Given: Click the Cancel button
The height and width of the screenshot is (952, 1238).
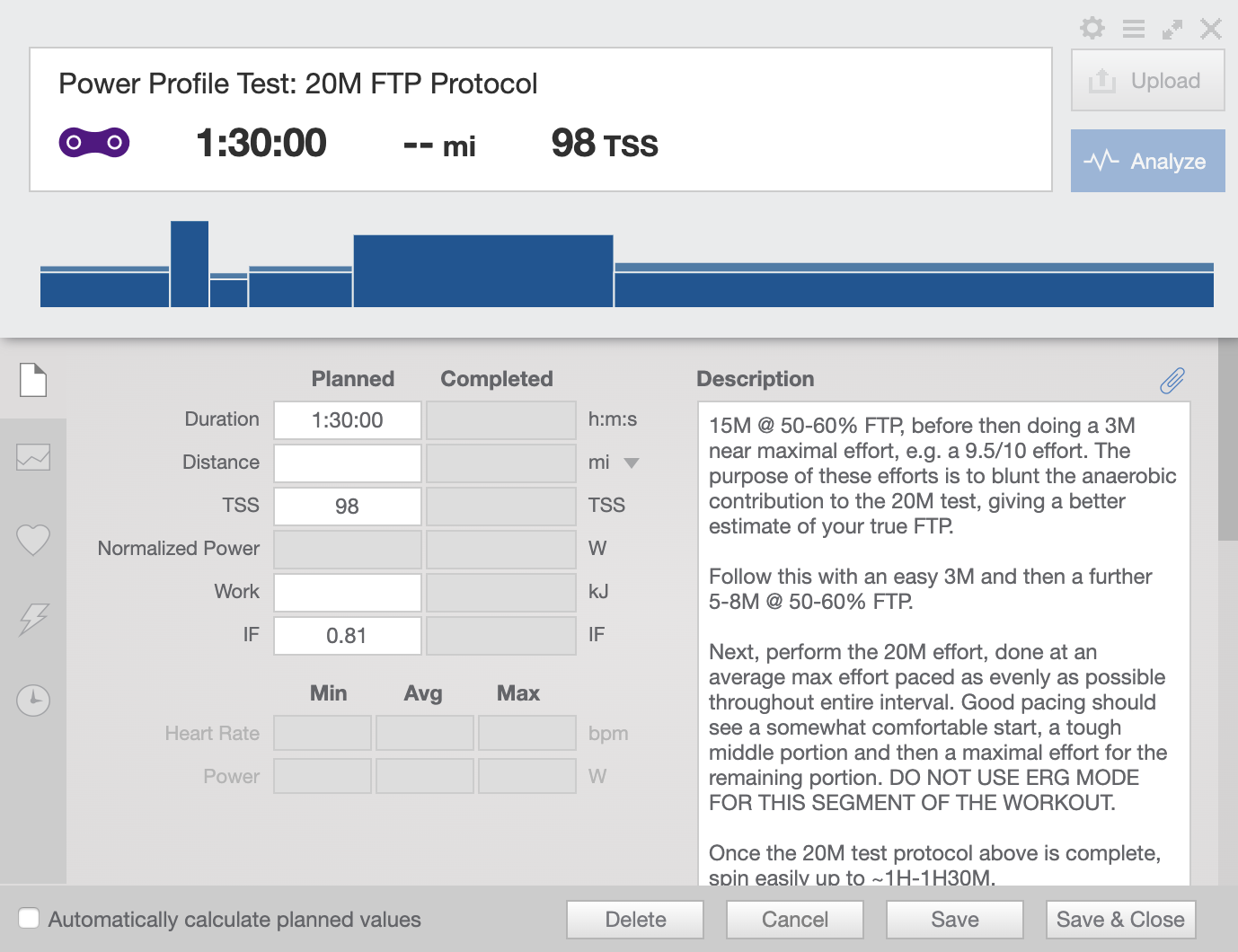Looking at the screenshot, I should pos(795,920).
